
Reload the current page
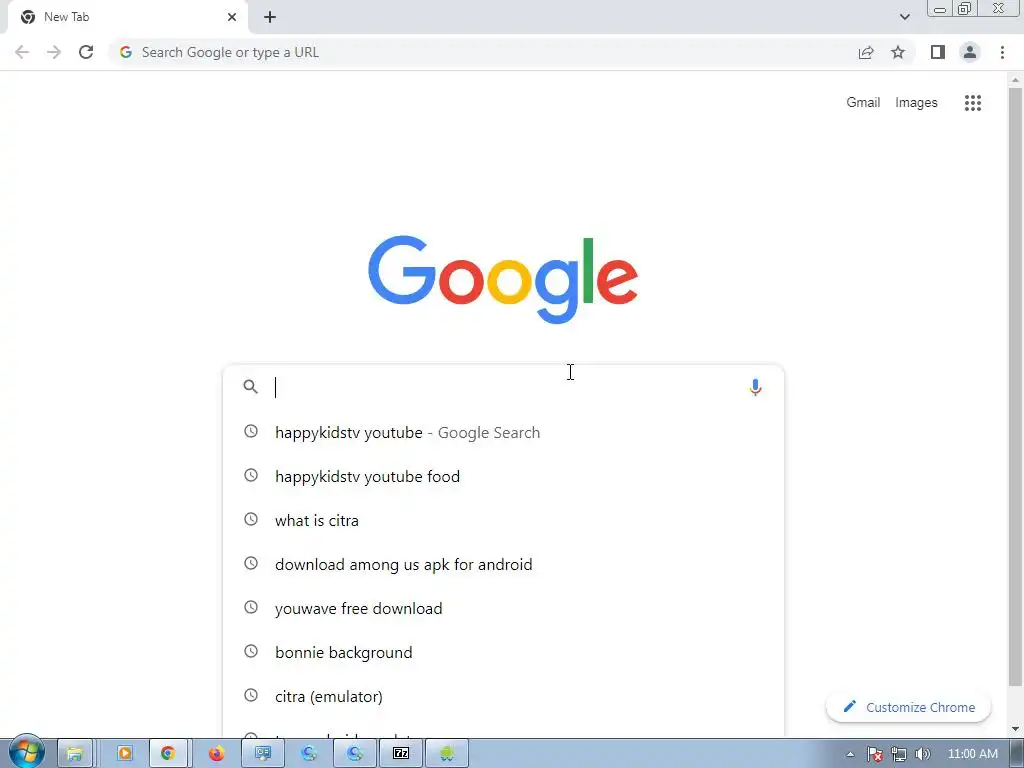coord(86,52)
